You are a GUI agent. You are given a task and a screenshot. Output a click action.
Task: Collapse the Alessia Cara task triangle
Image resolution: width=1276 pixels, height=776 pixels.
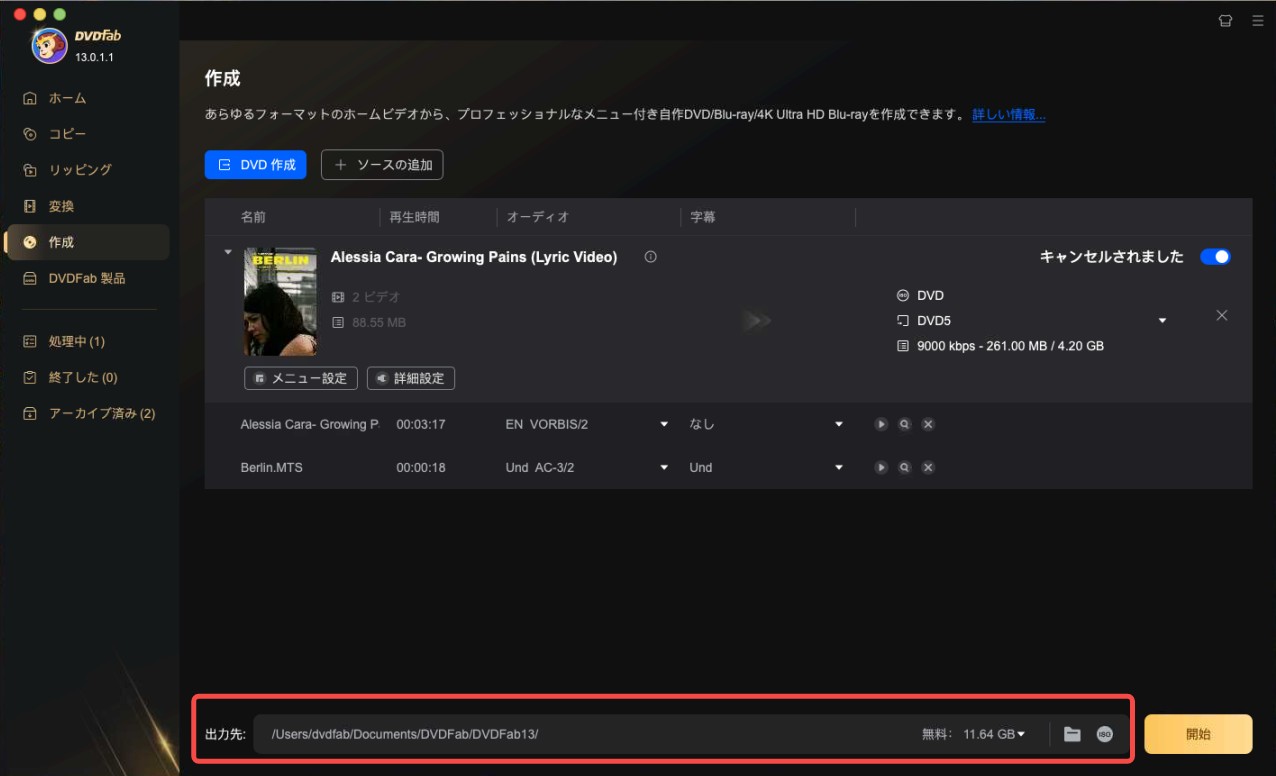point(228,252)
